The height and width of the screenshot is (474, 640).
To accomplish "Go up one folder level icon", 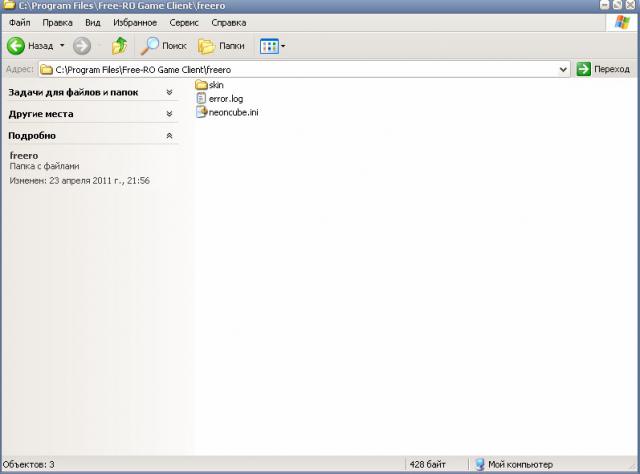I will [x=120, y=46].
